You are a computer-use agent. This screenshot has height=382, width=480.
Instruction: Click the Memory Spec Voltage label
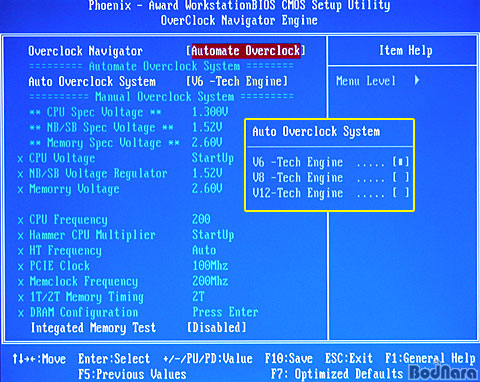[104, 143]
